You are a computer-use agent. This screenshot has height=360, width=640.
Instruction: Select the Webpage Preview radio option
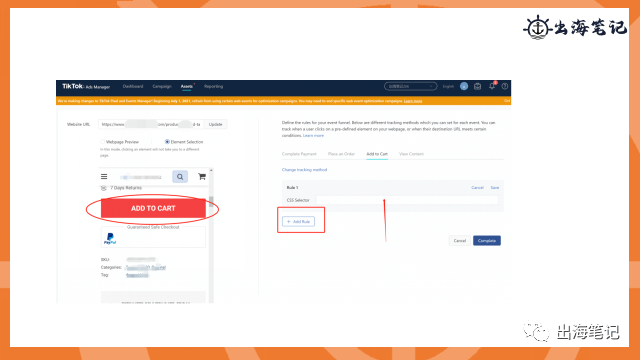(102, 142)
